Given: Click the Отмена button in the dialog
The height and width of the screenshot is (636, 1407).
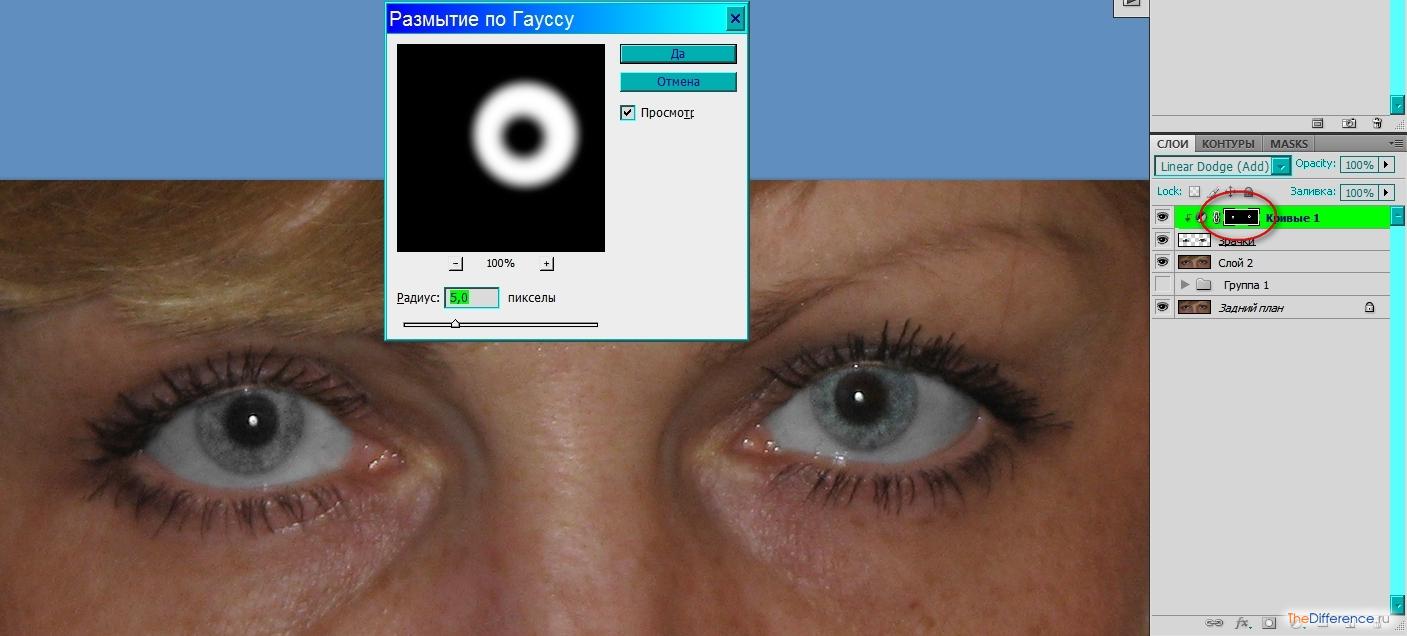Looking at the screenshot, I should [x=678, y=82].
